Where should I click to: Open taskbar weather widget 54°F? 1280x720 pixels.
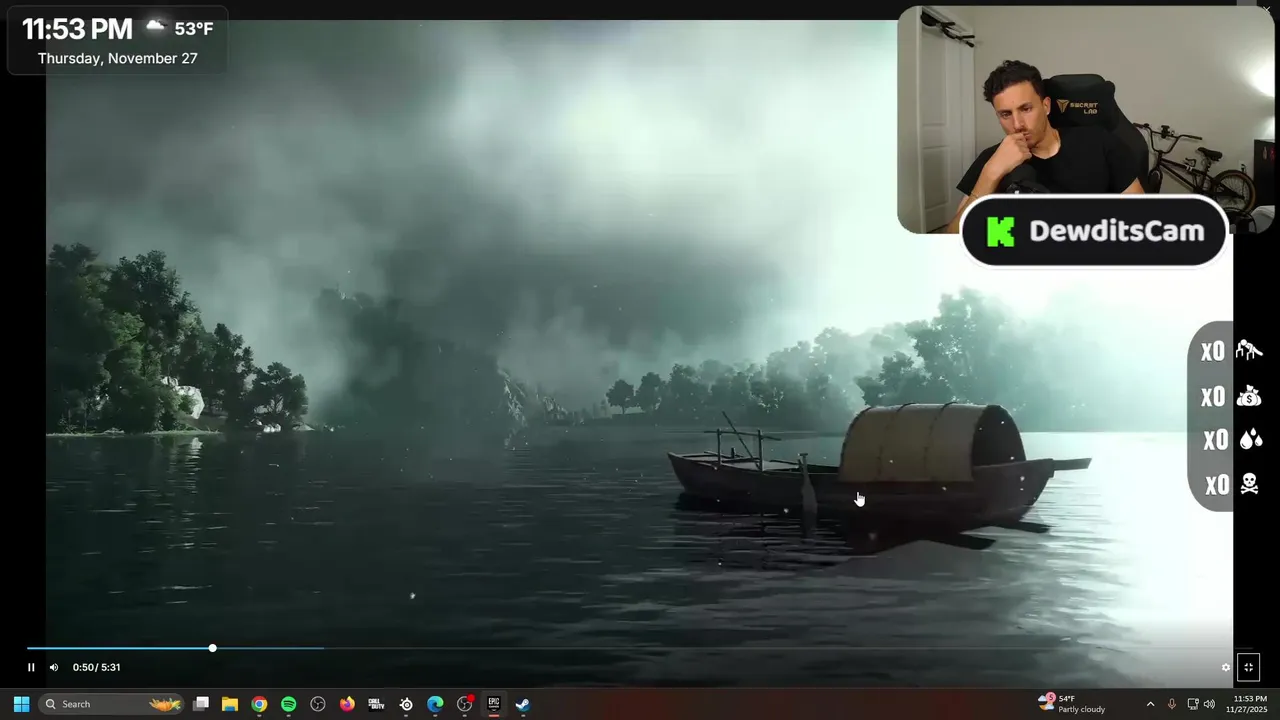(x=1072, y=704)
